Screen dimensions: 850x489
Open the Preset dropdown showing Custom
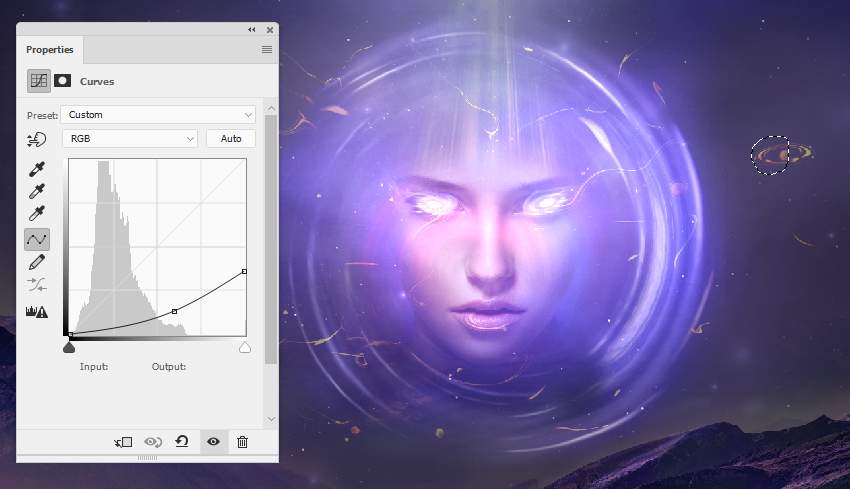tap(158, 114)
